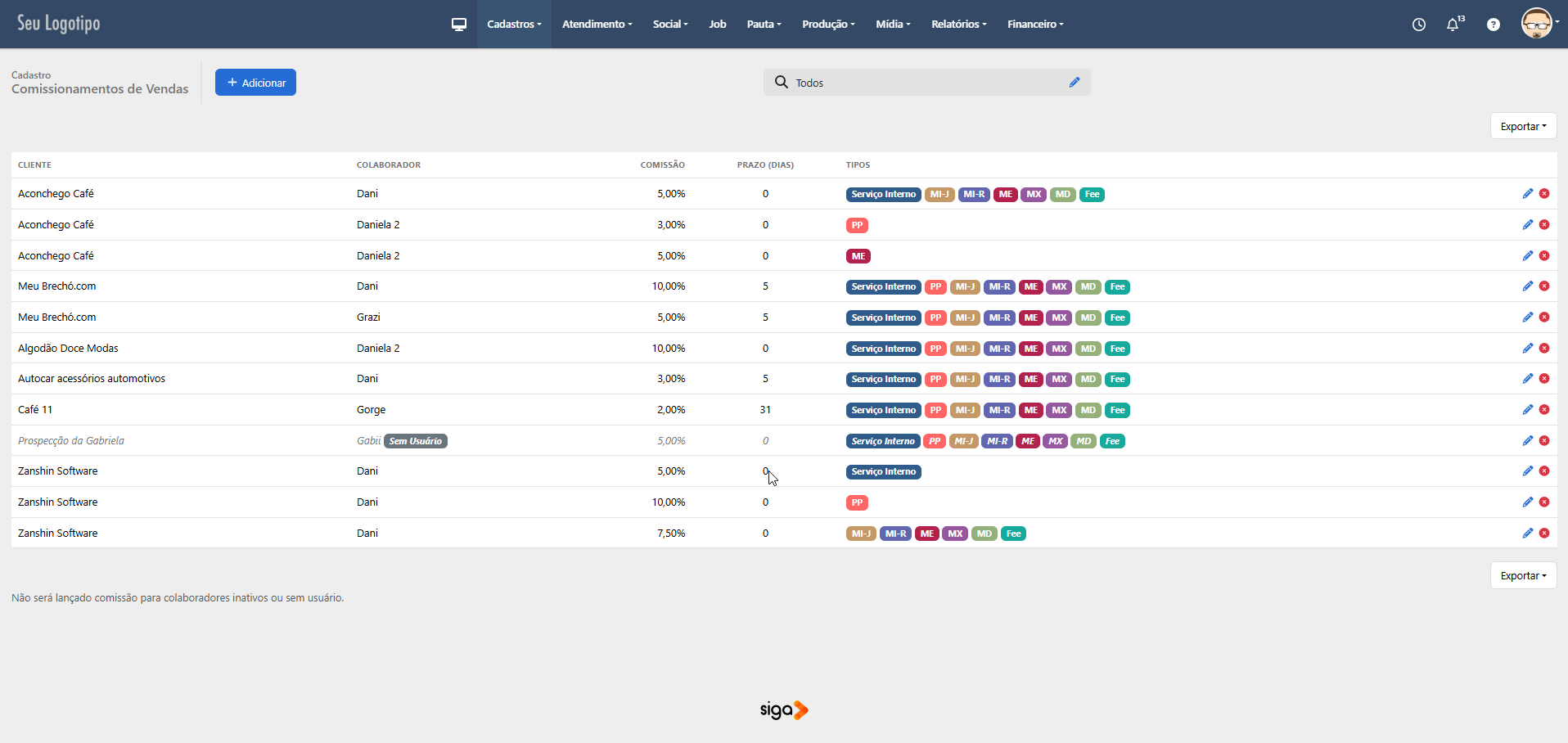The image size is (1568, 743).
Task: Edit the Café 11 commission row
Action: point(1527,410)
